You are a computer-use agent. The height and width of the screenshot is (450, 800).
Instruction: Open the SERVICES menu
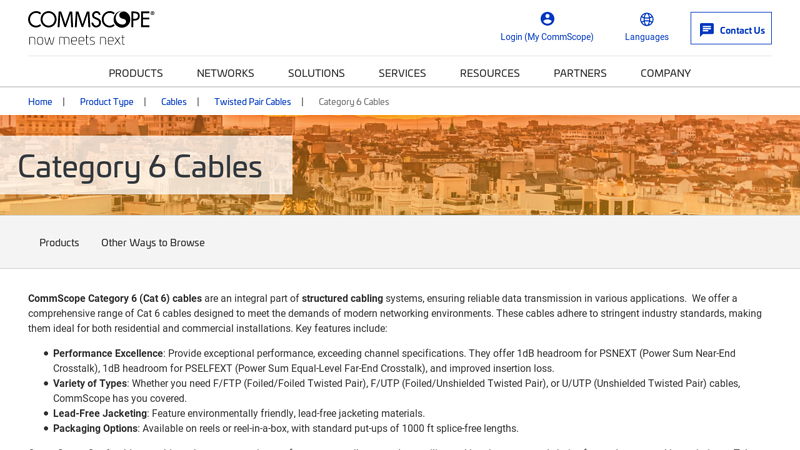pyautogui.click(x=402, y=73)
